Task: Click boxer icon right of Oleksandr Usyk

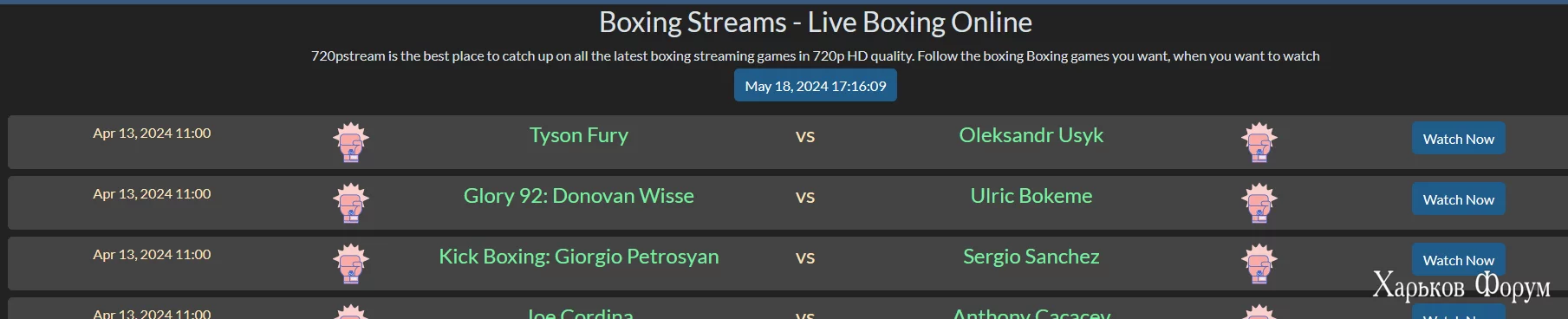Action: (x=1259, y=142)
